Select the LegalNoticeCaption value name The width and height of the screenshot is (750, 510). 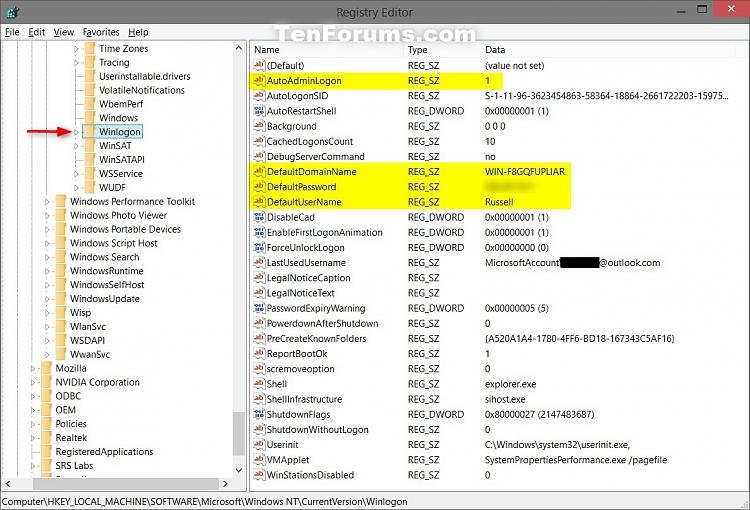[309, 278]
